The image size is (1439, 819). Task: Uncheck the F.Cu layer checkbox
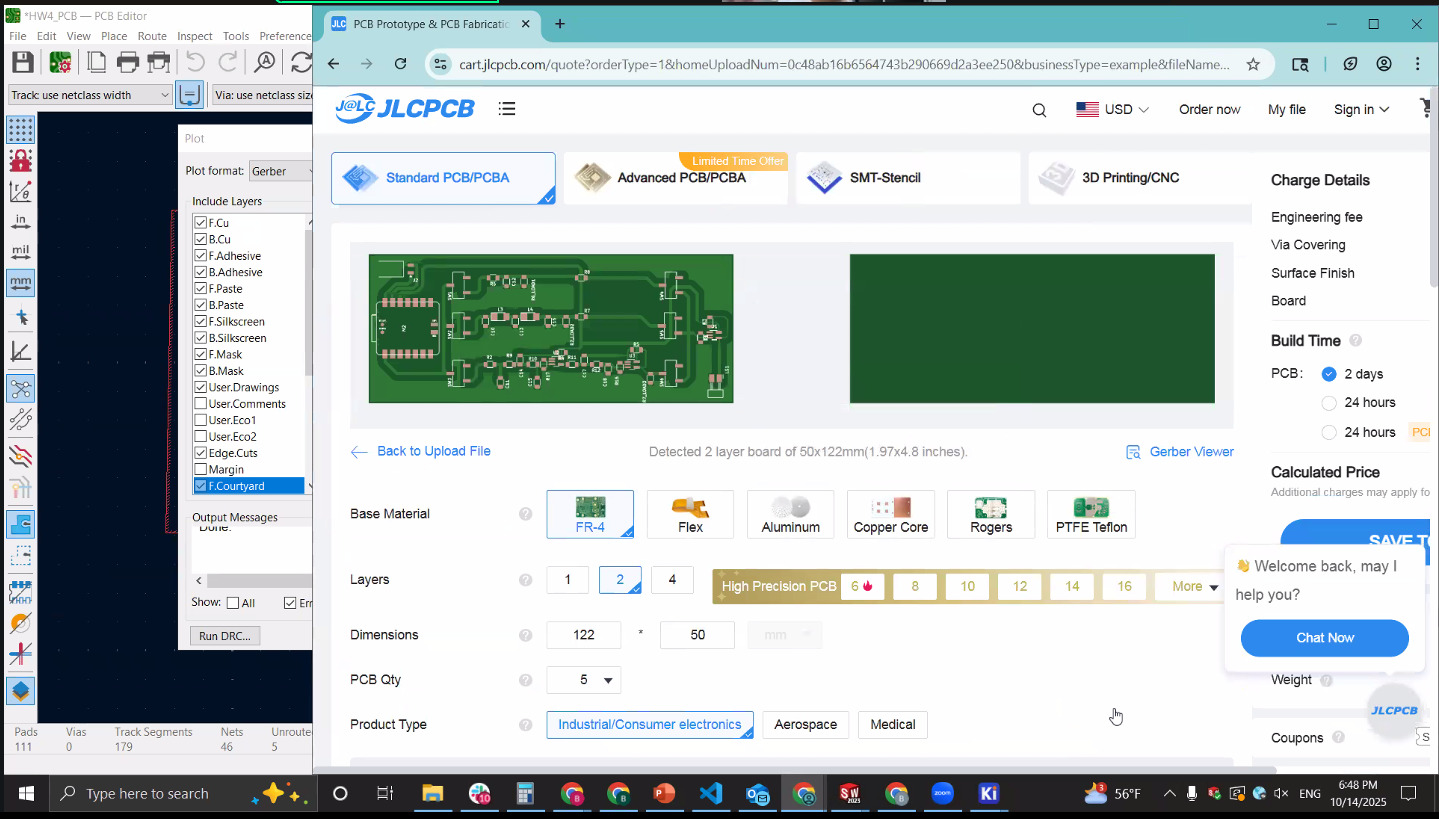pyautogui.click(x=200, y=223)
